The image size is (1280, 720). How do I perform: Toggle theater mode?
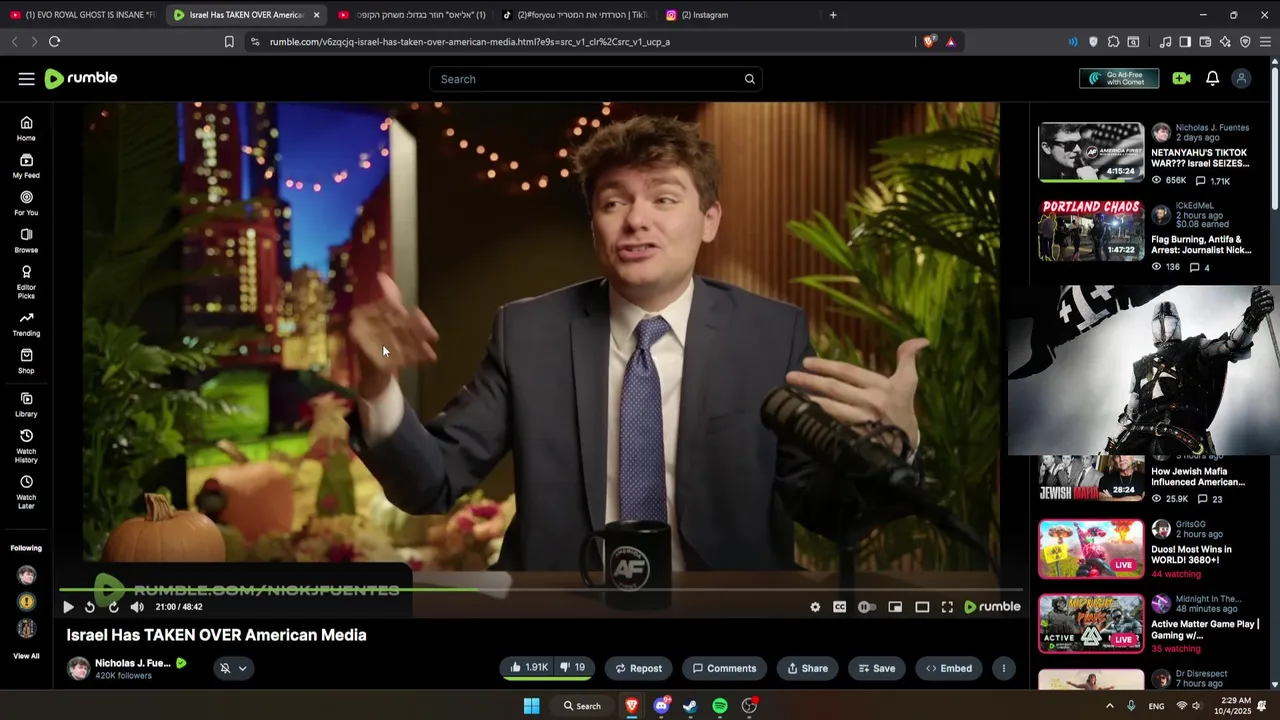(922, 607)
